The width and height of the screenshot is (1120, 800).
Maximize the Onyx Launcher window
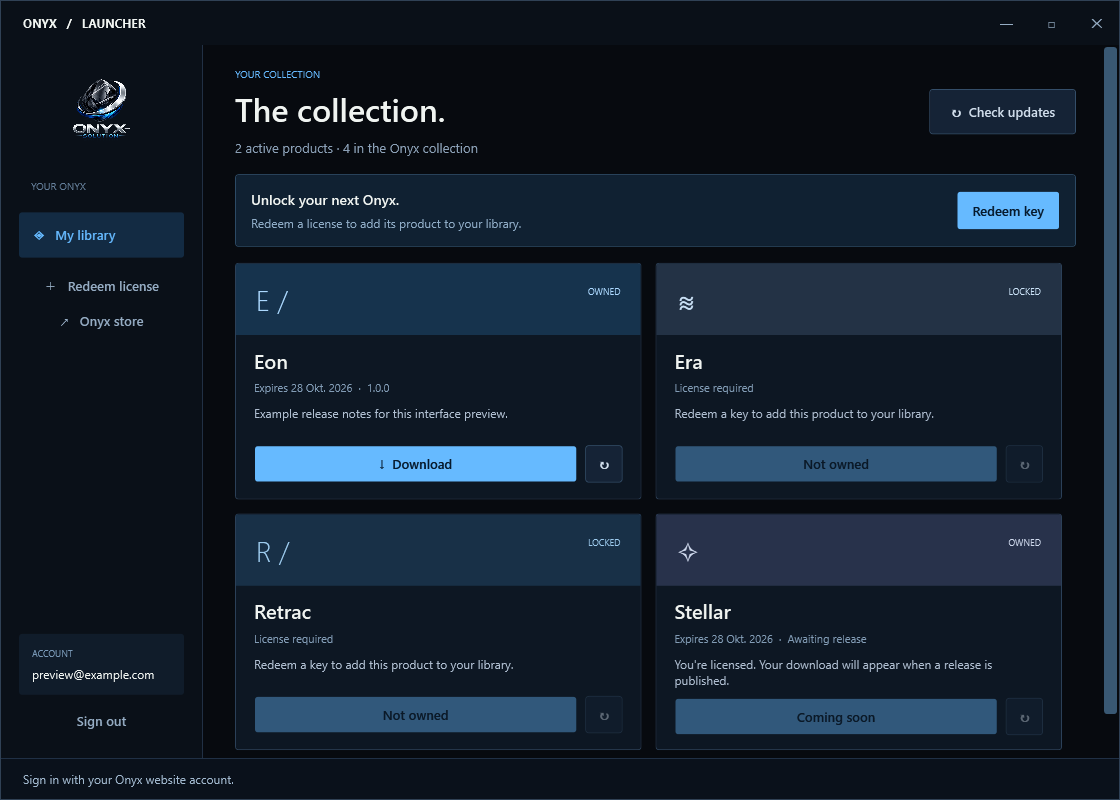pos(1051,24)
